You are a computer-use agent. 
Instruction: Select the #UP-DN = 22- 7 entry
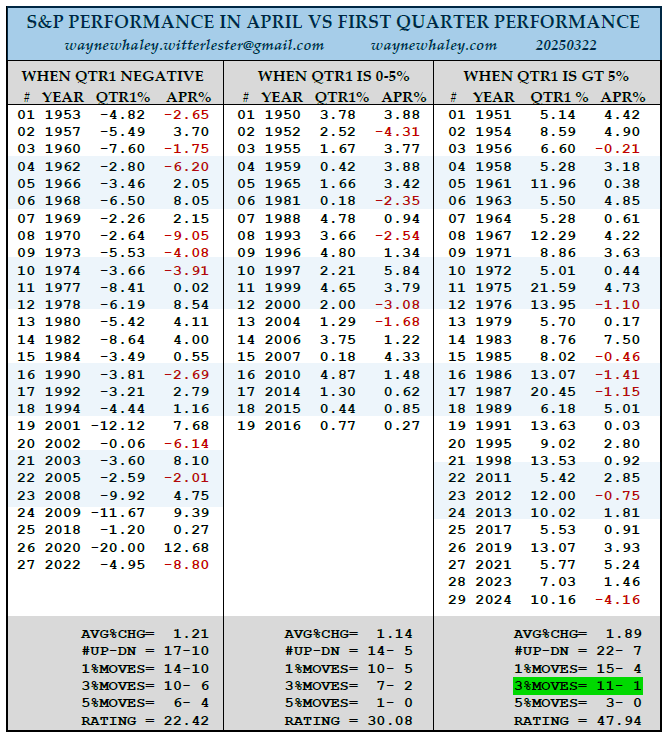click(577, 651)
